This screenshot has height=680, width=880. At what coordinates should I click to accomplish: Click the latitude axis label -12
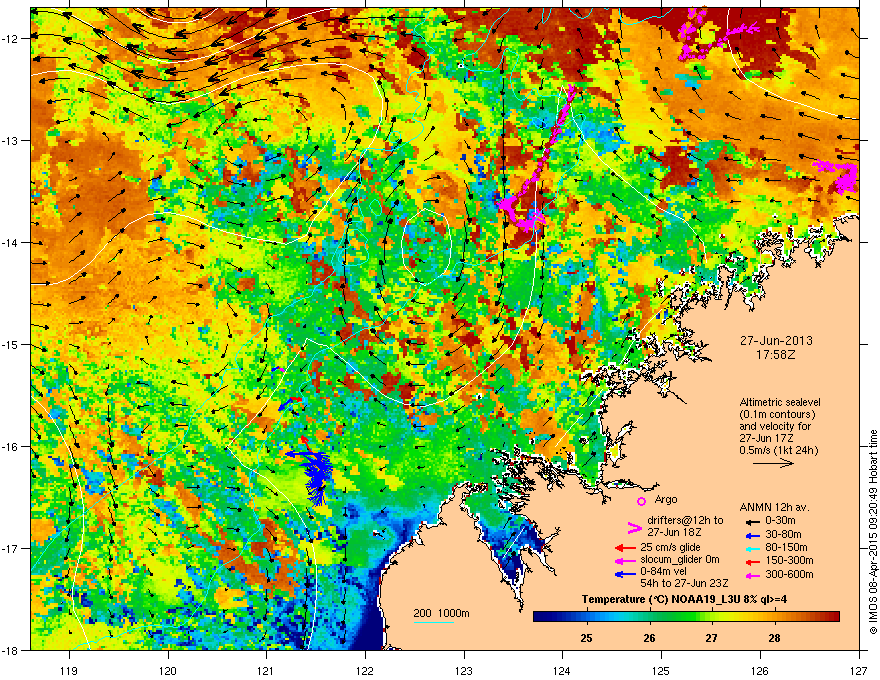[11, 38]
